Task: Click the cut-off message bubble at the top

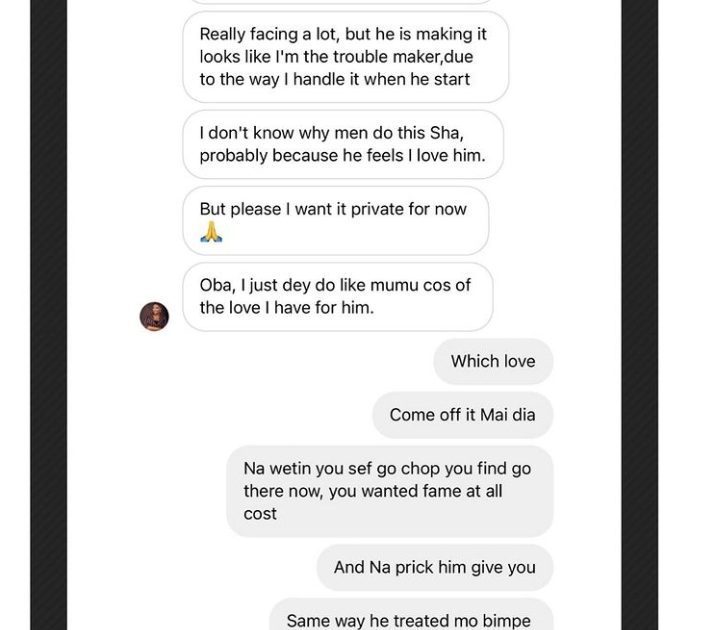Action: pyautogui.click(x=345, y=2)
